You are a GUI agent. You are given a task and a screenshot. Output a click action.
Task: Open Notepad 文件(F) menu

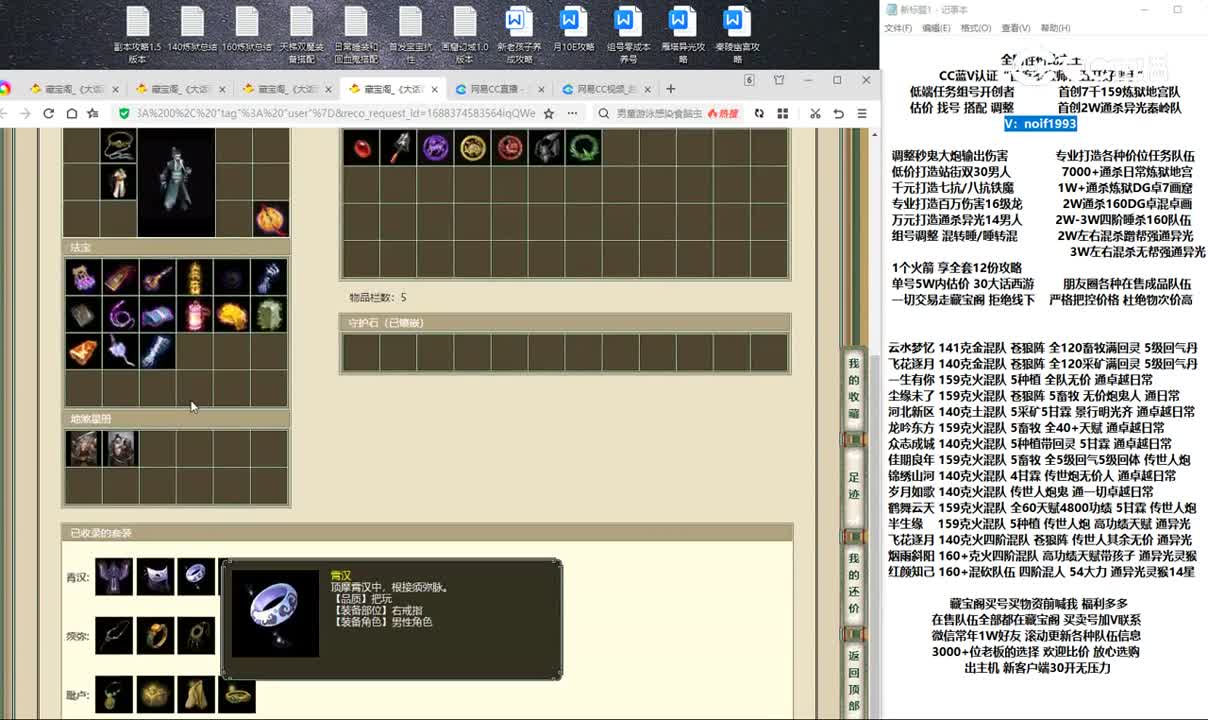click(x=898, y=28)
